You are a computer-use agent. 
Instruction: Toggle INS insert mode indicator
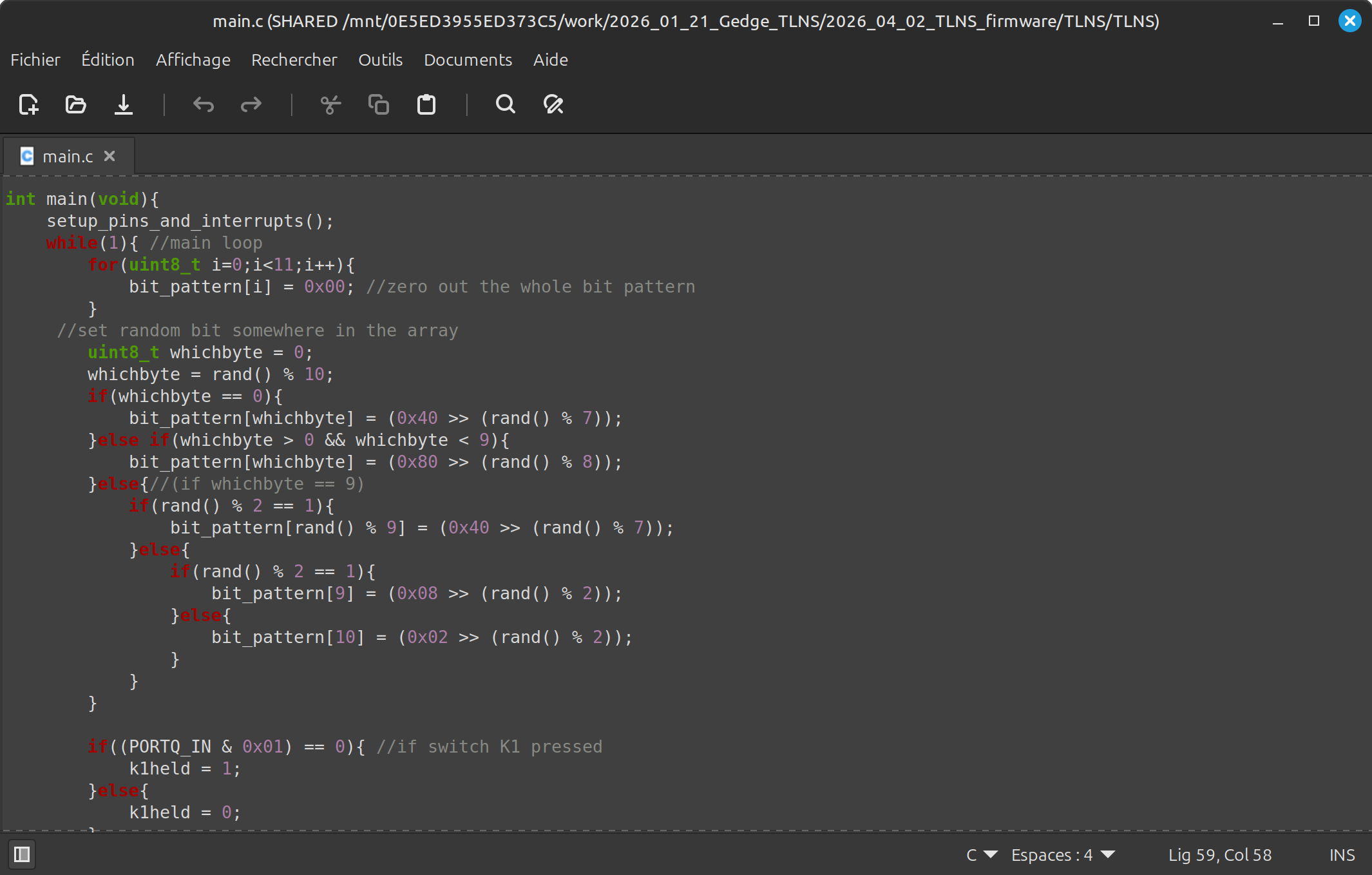coord(1342,855)
